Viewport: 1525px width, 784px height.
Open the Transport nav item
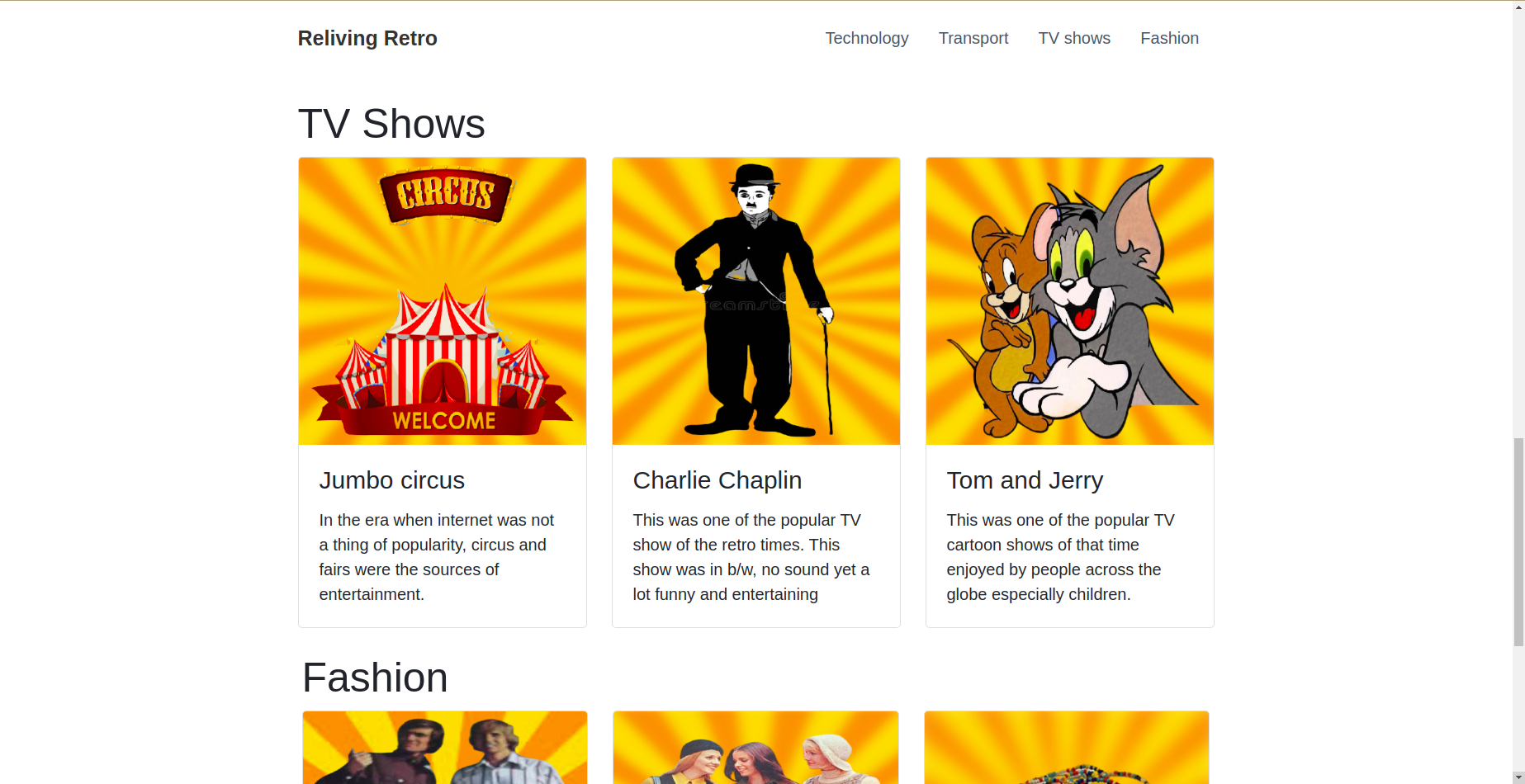tap(973, 38)
